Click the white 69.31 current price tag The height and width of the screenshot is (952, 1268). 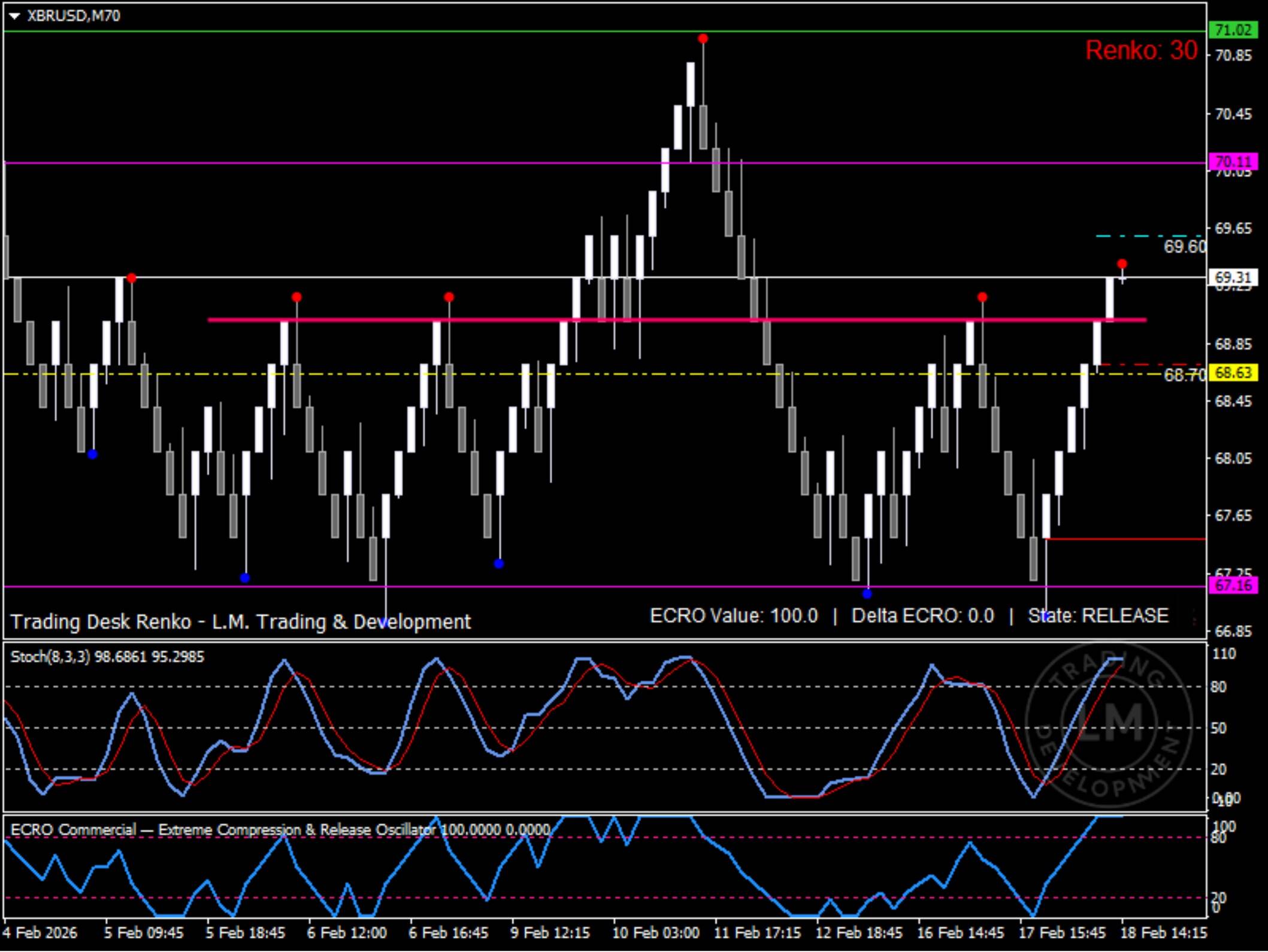[x=1233, y=277]
